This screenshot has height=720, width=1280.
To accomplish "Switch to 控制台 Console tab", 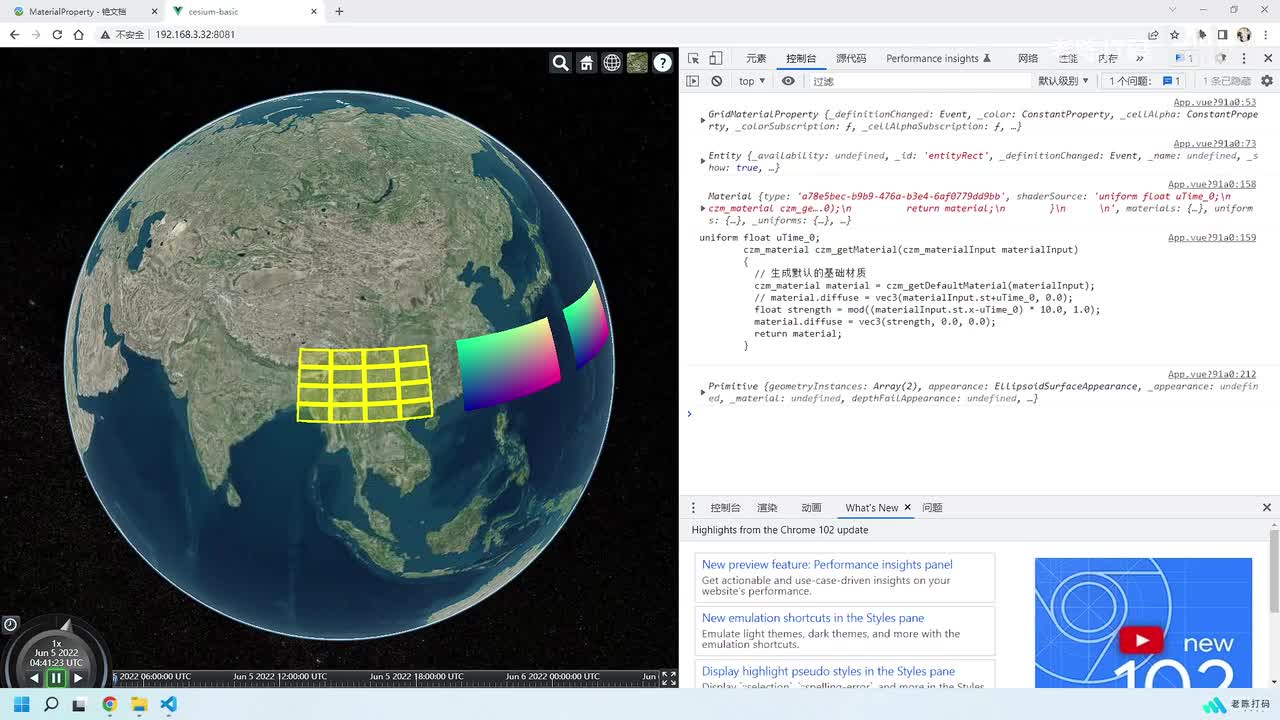I will (x=801, y=58).
